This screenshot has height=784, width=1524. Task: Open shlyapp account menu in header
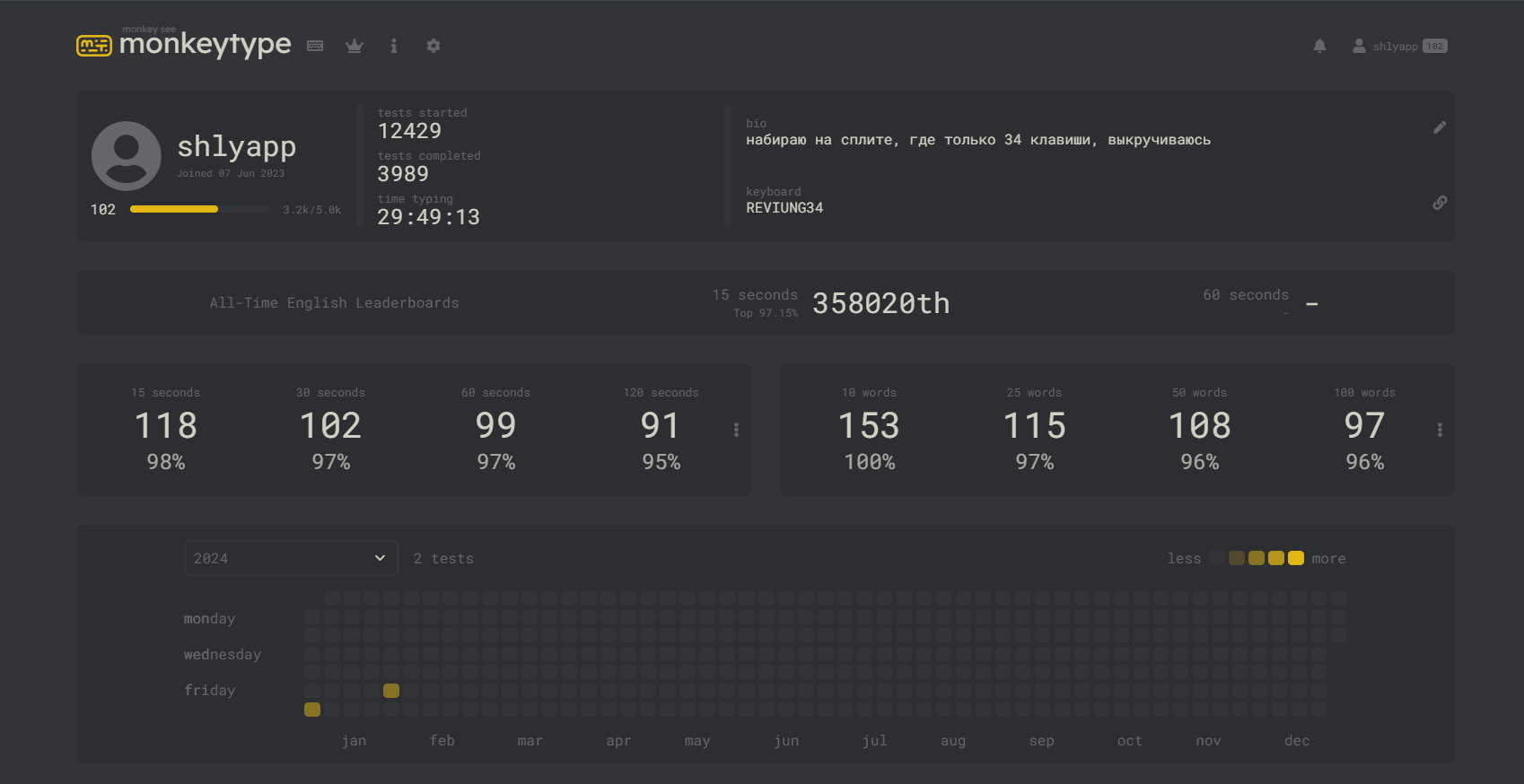[1395, 47]
